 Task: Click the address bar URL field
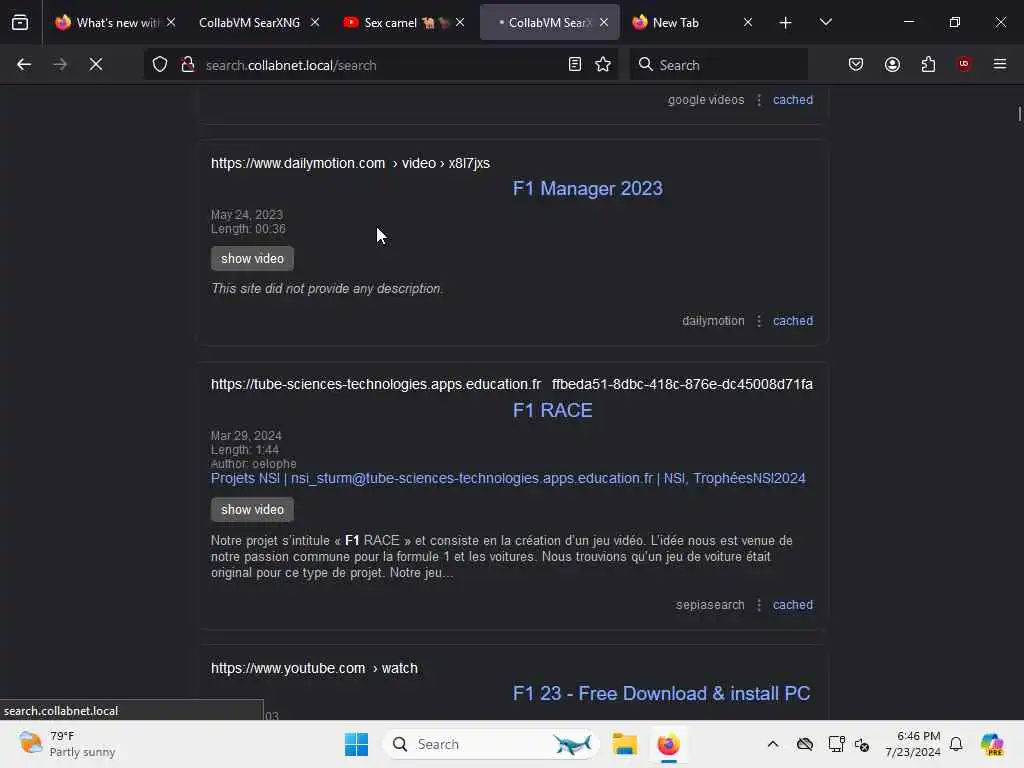click(382, 65)
